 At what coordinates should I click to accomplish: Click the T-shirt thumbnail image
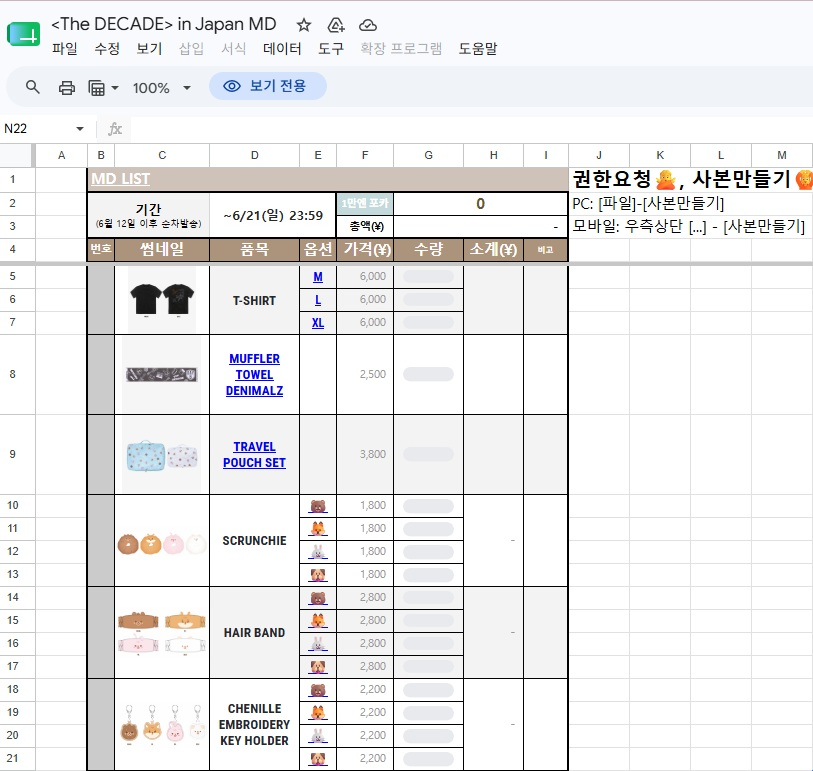point(162,300)
